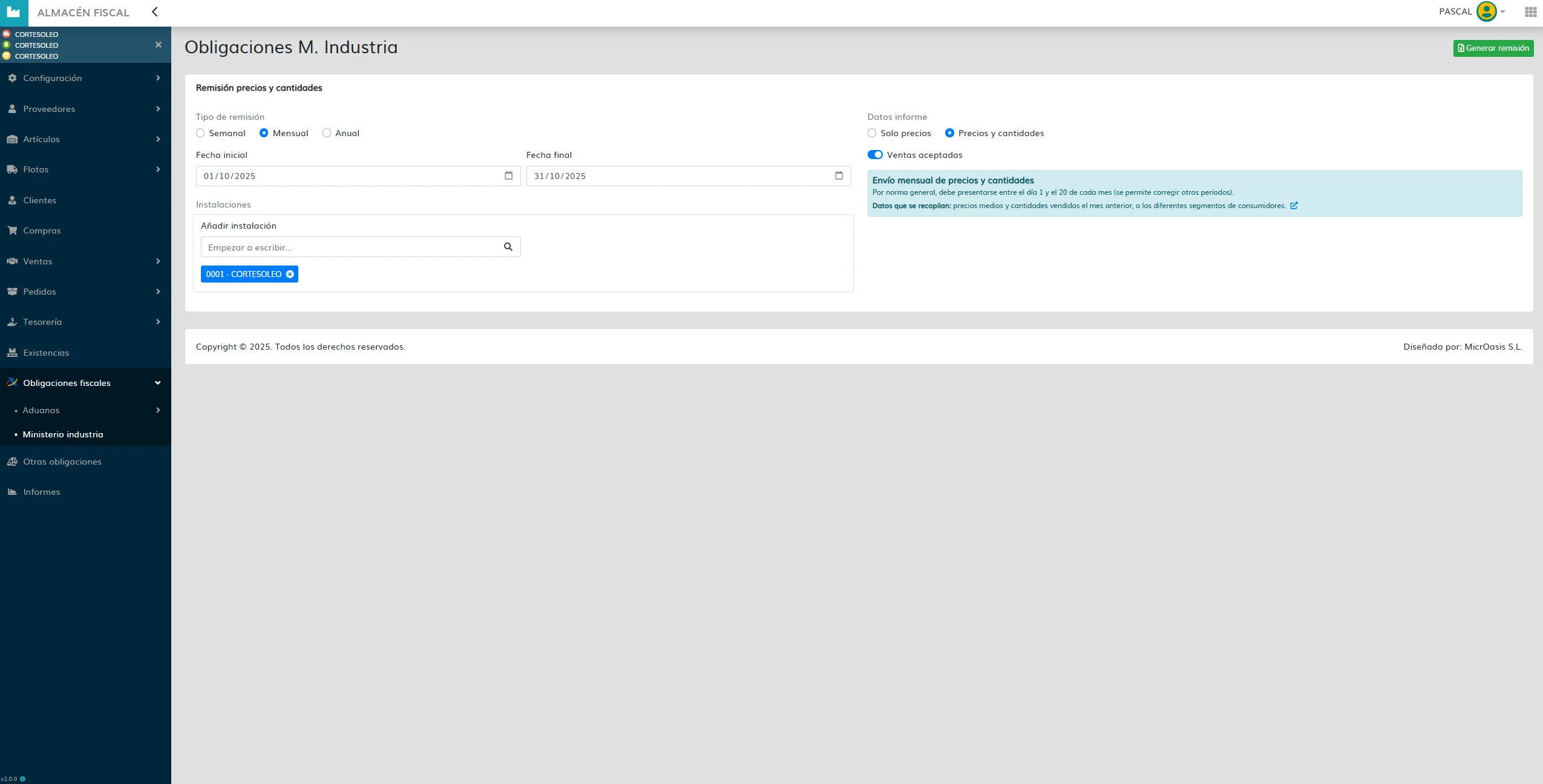Open the Fecha final calendar picker icon
This screenshot has height=784, width=1543.
click(839, 175)
